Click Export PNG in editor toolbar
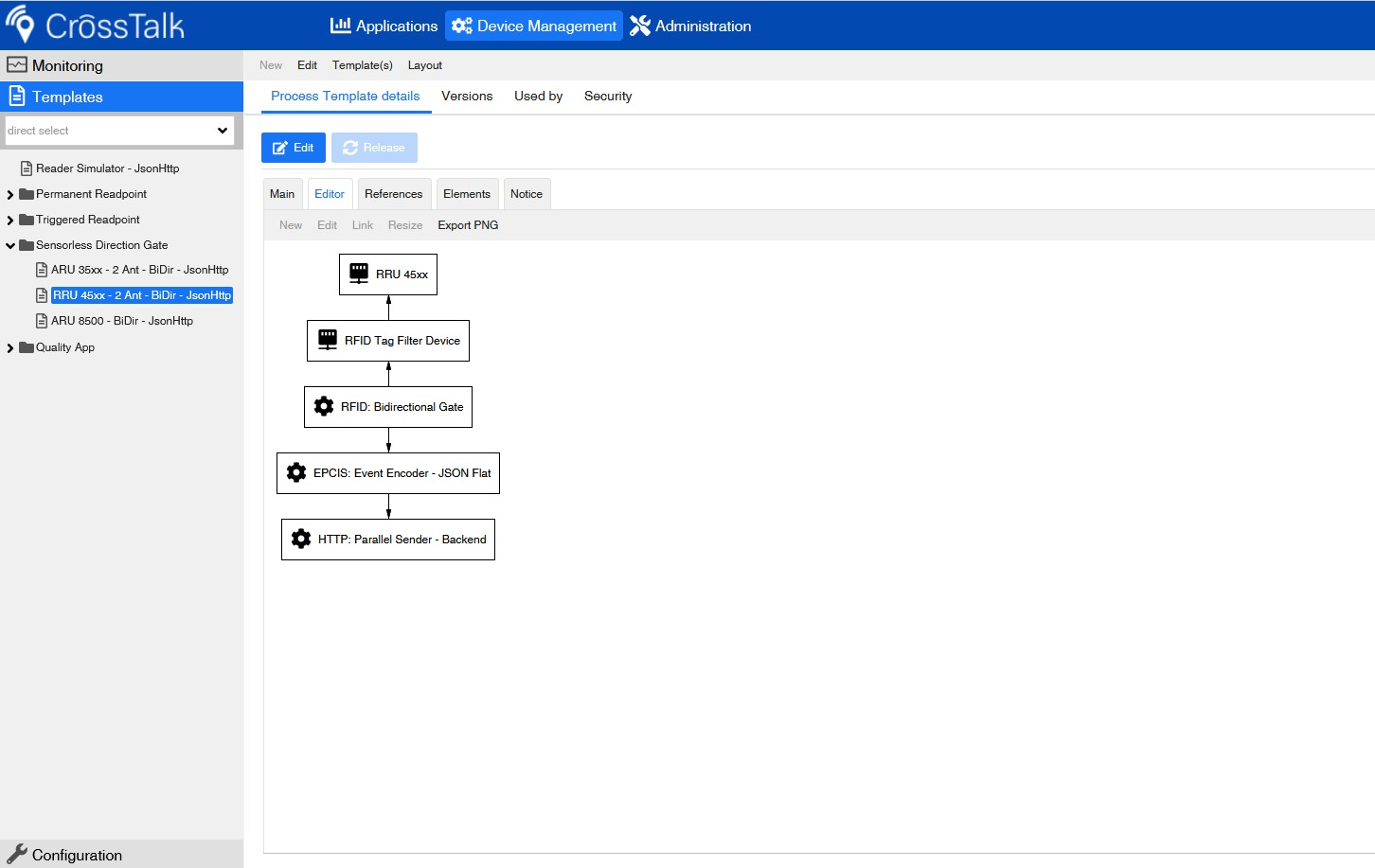 click(x=468, y=225)
